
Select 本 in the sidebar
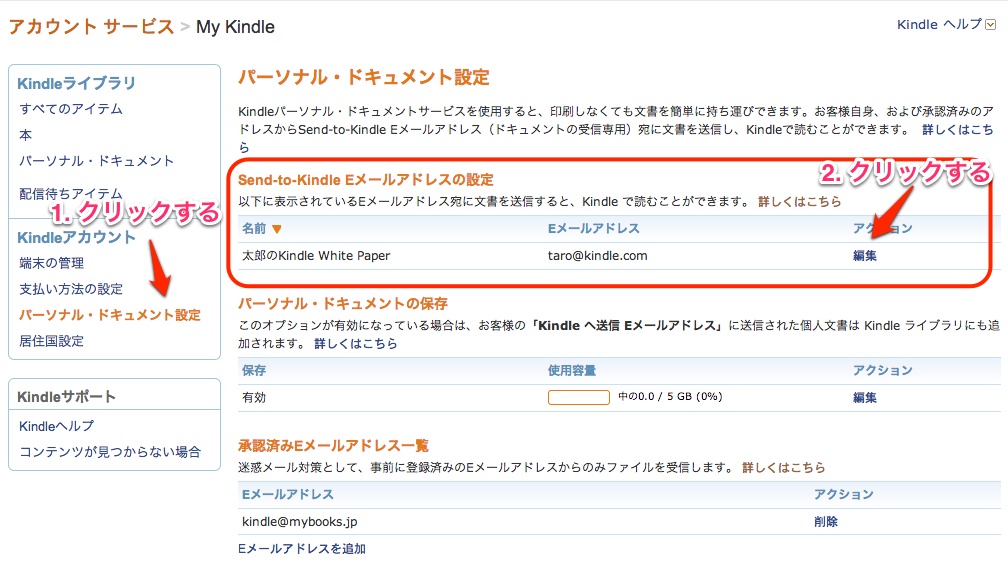[x=25, y=135]
